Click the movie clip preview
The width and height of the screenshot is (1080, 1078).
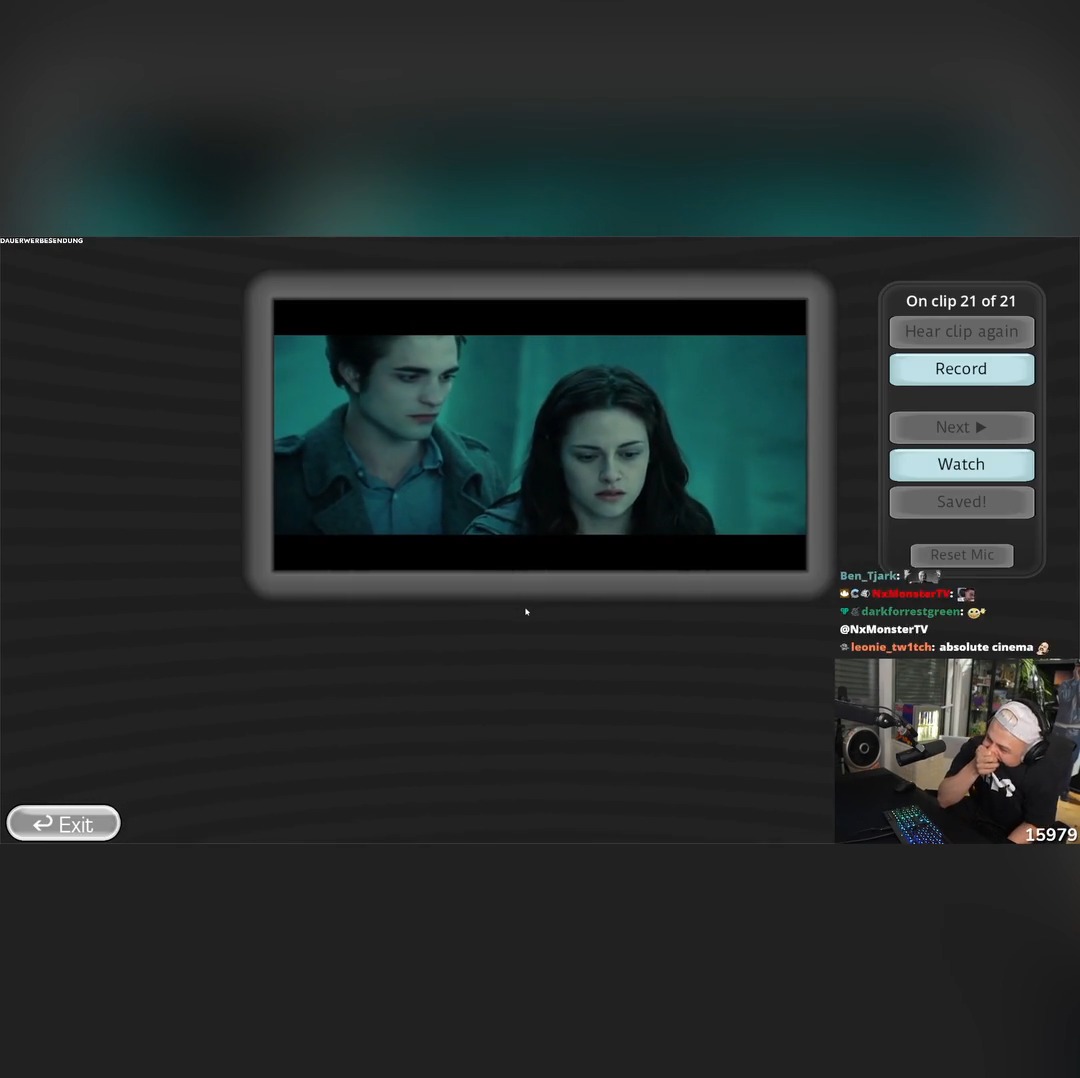click(539, 435)
